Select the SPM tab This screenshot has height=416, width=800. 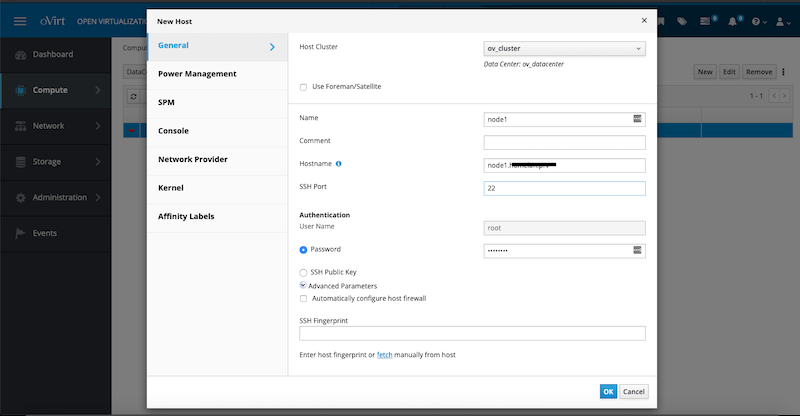tap(217, 103)
